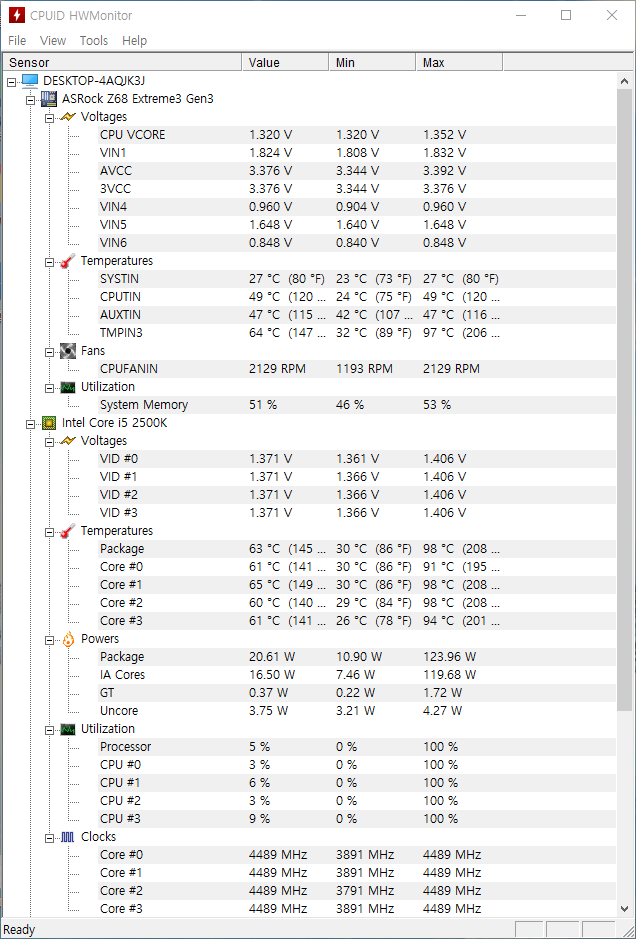Select the Core #2 clock row

(357, 890)
